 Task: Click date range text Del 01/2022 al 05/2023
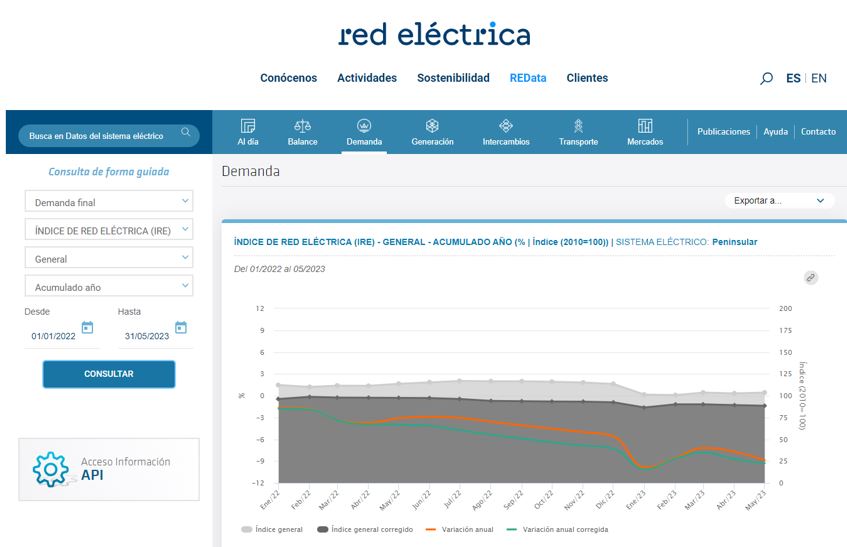coord(279,269)
